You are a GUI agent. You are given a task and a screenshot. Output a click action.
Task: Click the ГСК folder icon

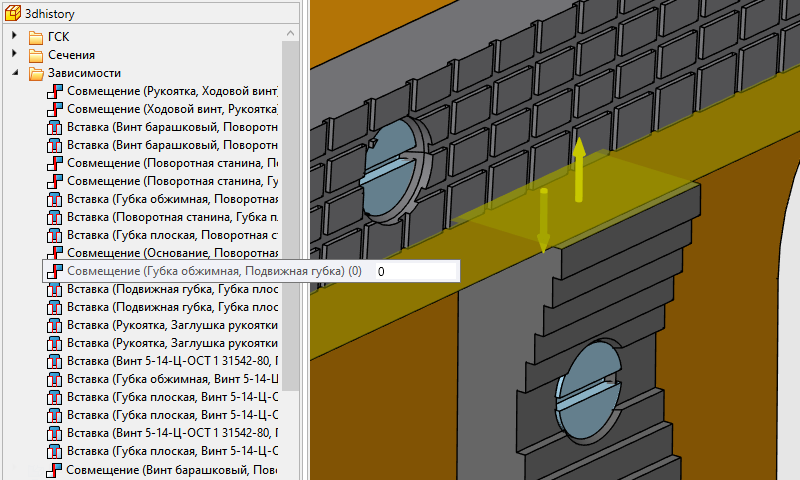(36, 37)
